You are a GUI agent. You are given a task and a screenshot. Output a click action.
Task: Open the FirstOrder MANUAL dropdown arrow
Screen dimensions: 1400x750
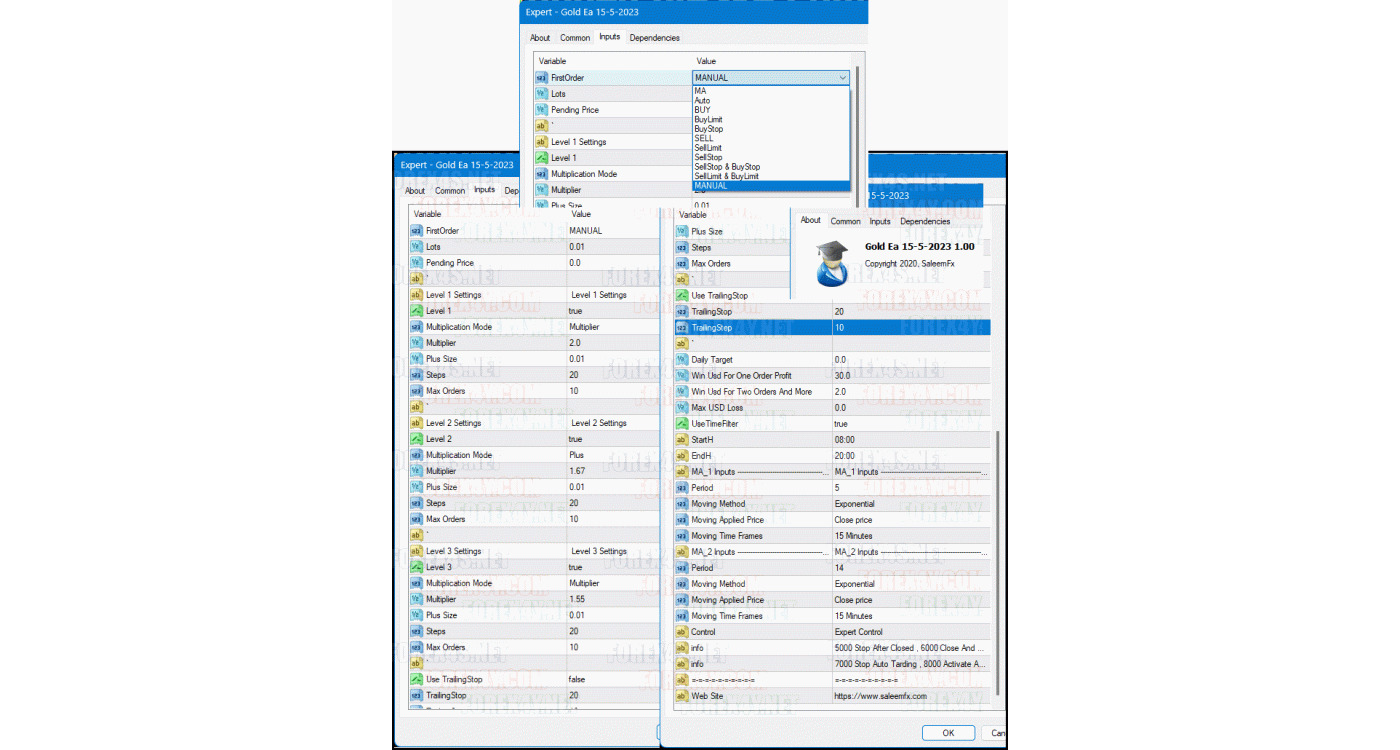842,78
